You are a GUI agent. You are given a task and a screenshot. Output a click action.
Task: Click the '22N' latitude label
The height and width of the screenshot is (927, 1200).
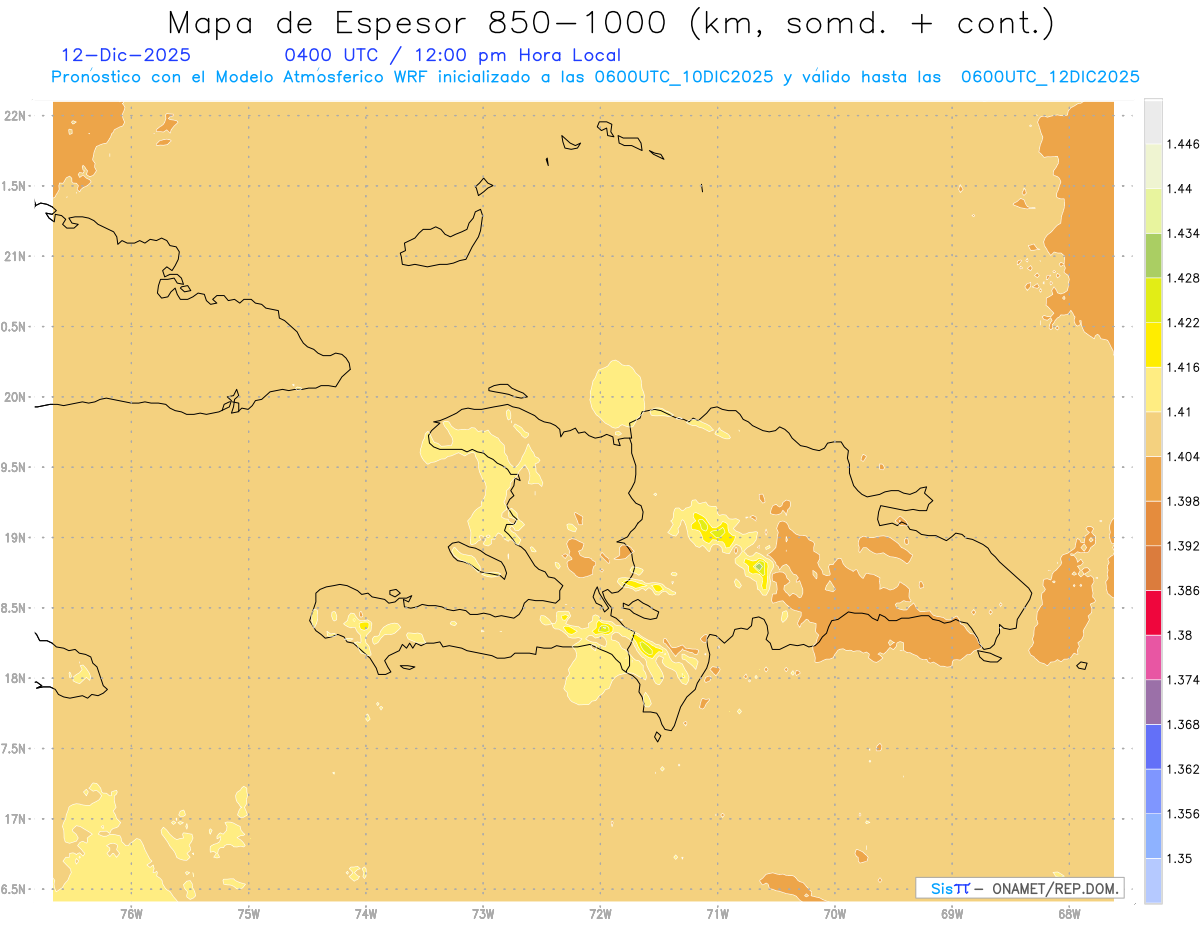tap(15, 115)
